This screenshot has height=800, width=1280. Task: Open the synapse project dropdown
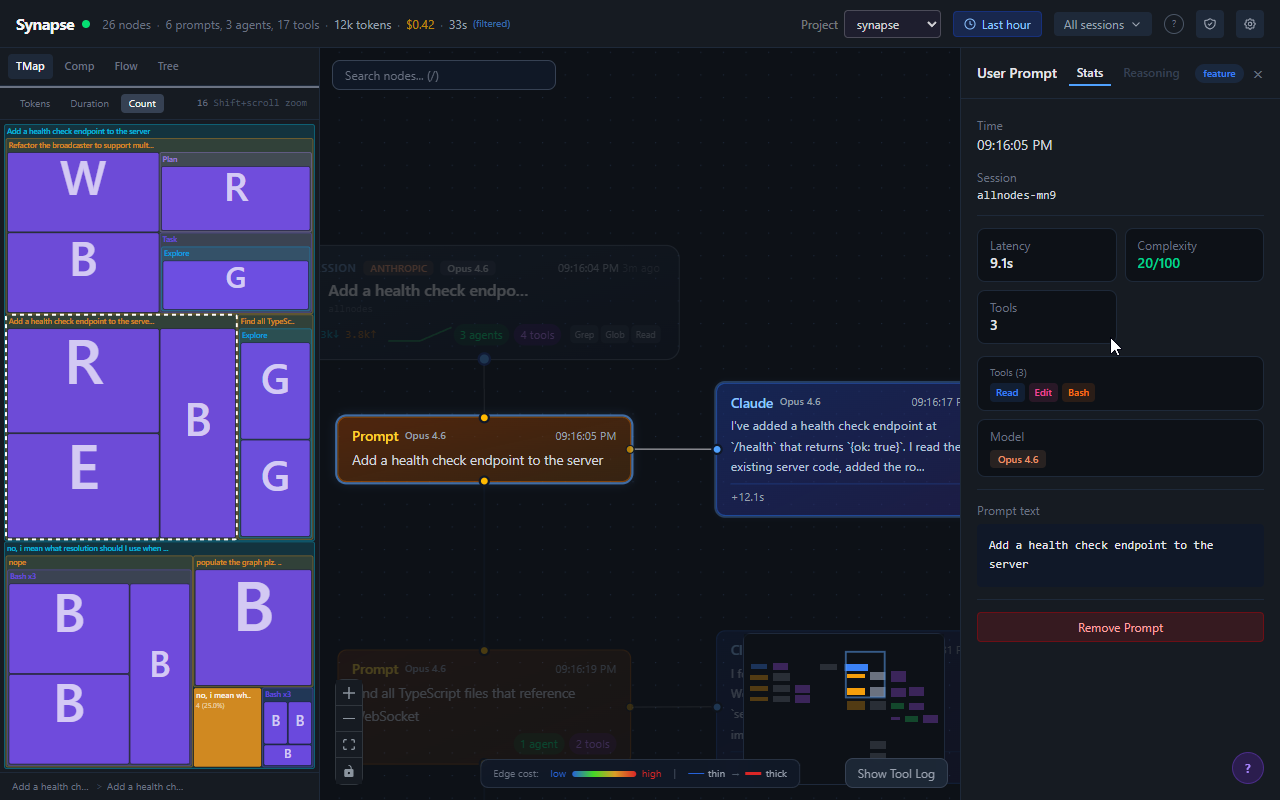pos(892,24)
